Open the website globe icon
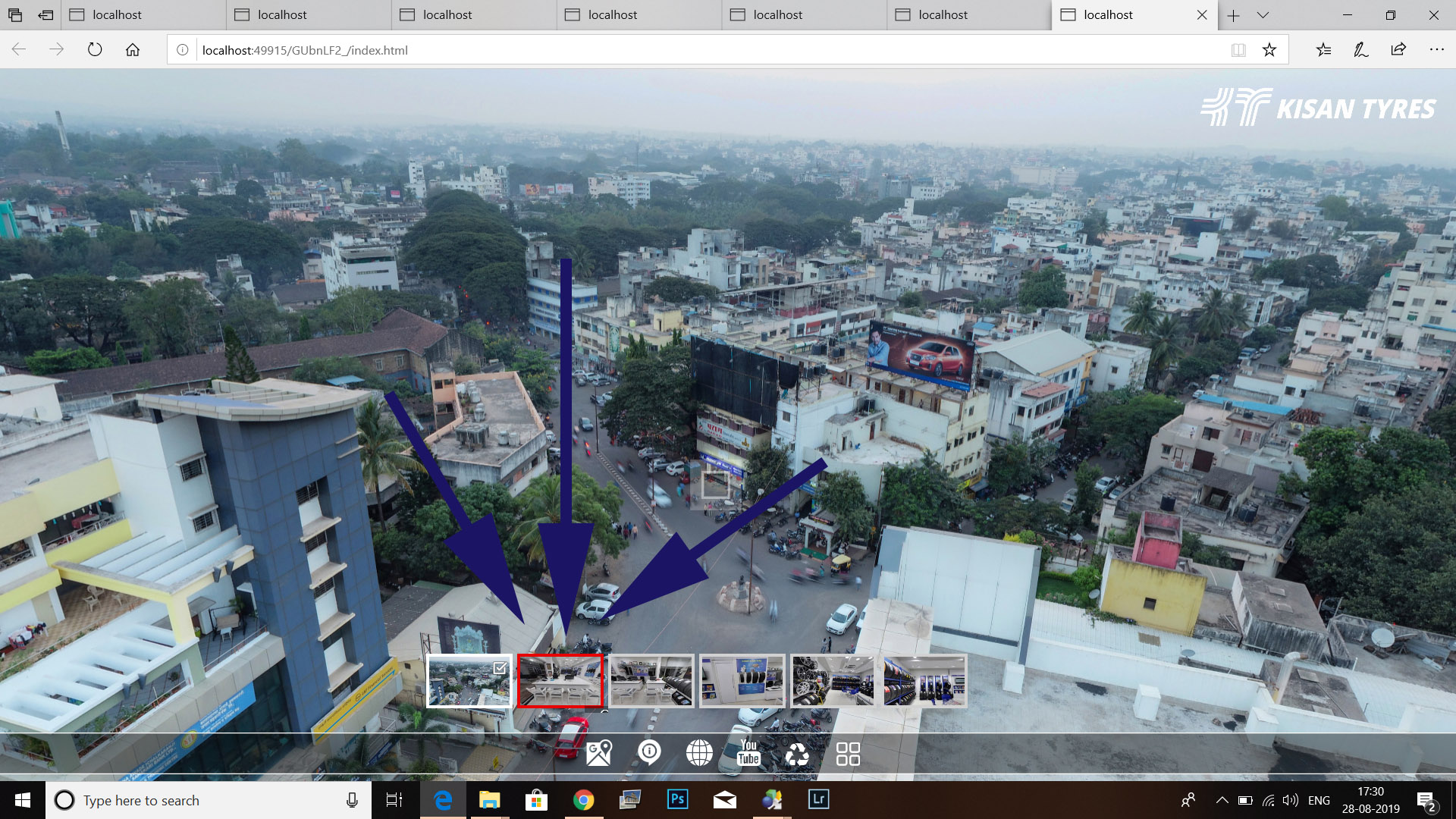 click(699, 753)
